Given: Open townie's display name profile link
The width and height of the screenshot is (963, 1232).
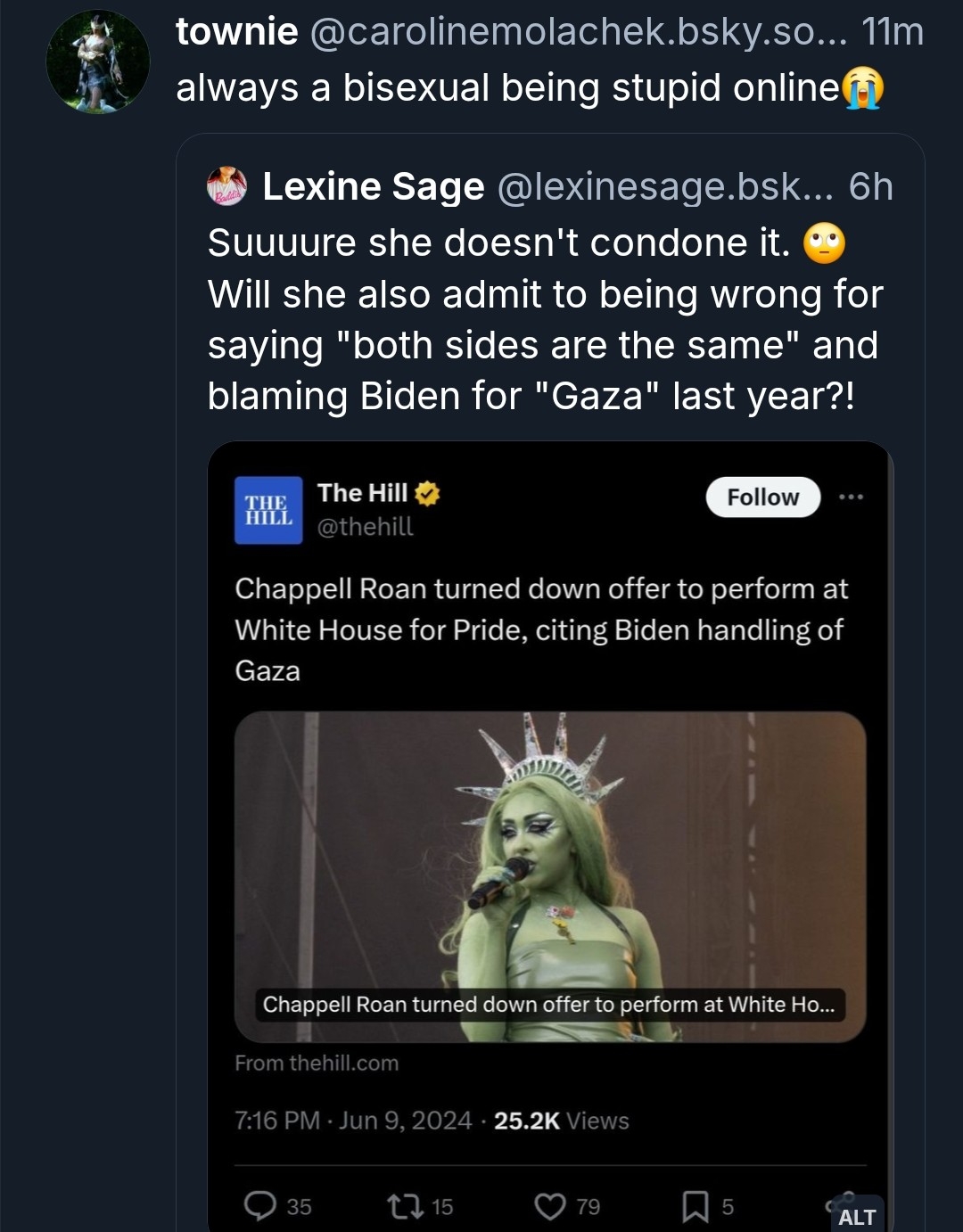Looking at the screenshot, I should point(237,32).
